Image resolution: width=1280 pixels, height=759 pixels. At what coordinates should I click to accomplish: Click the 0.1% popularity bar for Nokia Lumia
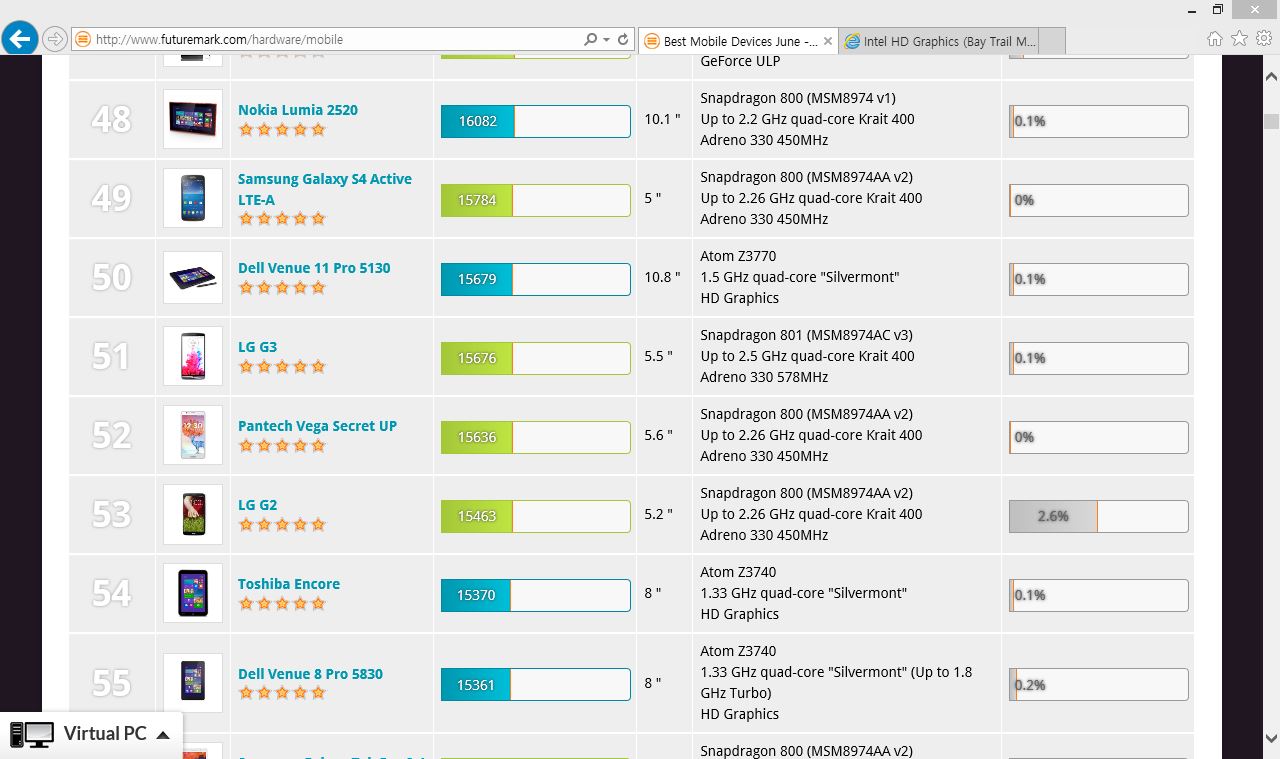pyautogui.click(x=1099, y=121)
